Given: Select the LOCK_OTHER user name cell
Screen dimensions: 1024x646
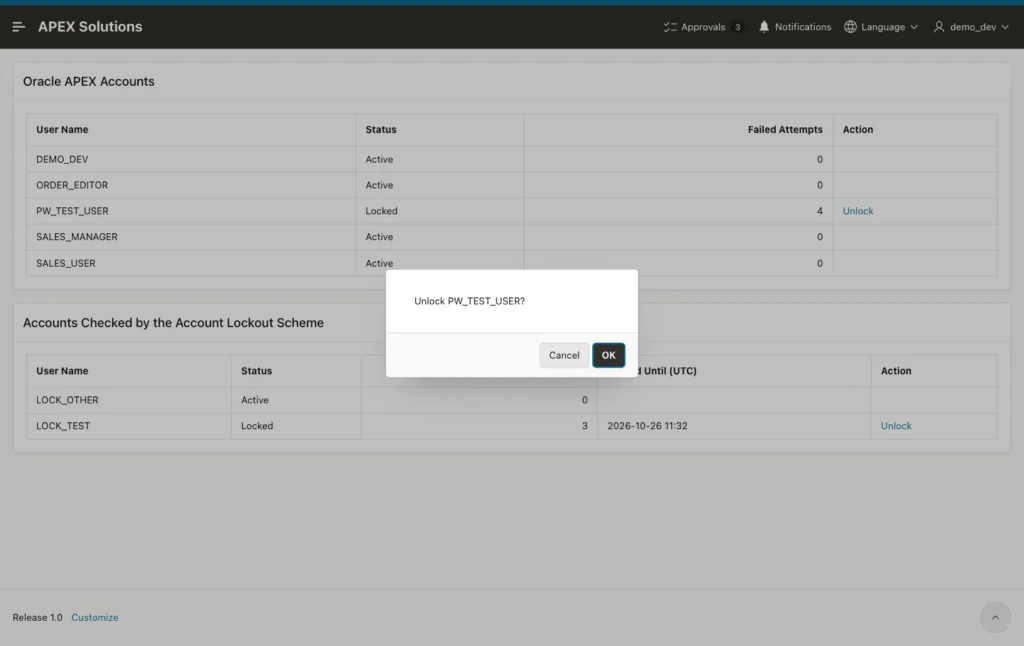Looking at the screenshot, I should coord(129,400).
